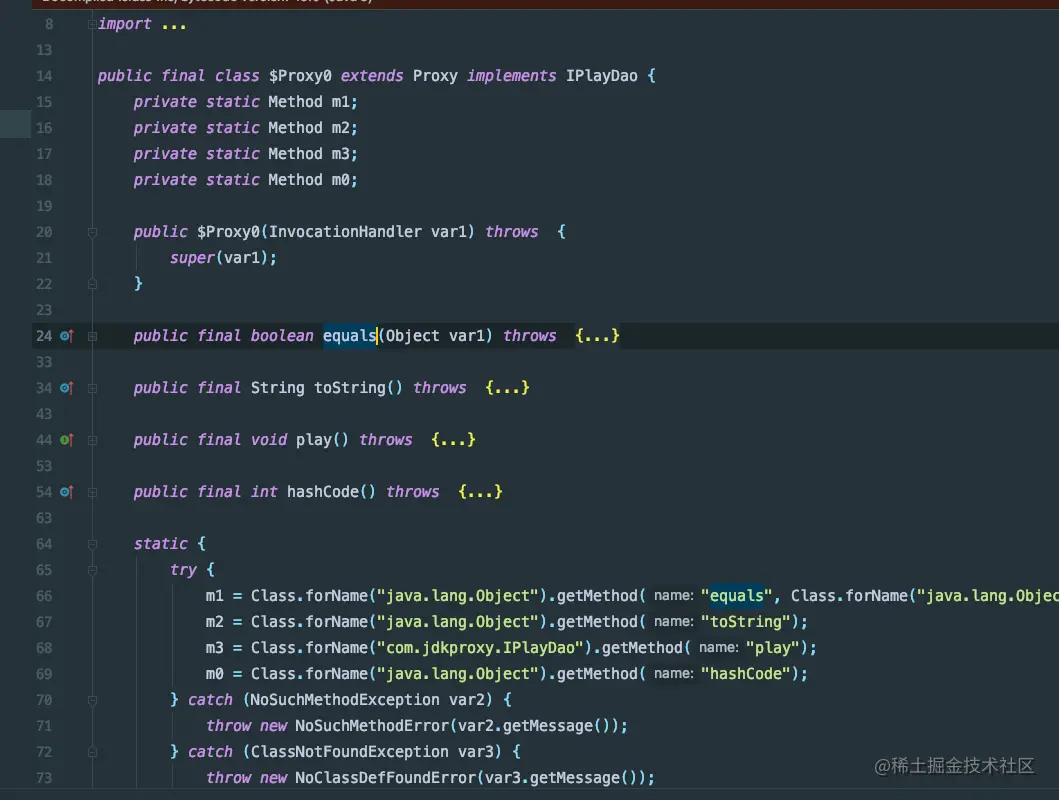1059x800 pixels.
Task: Collapse the try block fold marker on line 65
Action: click(93, 570)
